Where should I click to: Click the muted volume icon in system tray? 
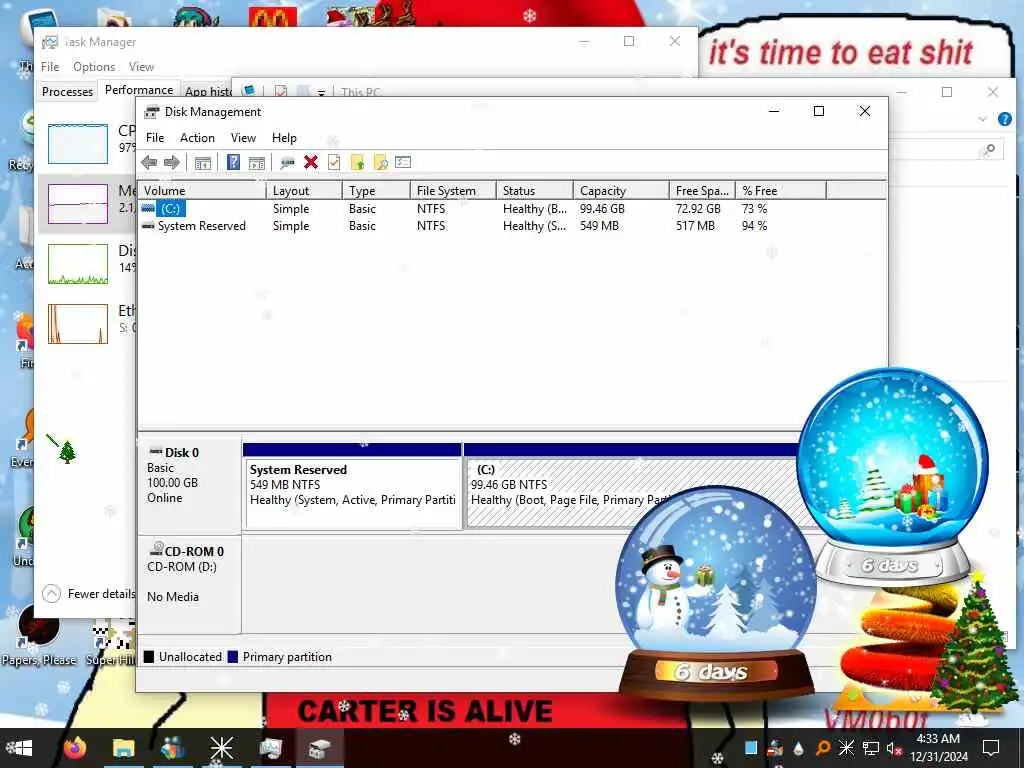(x=894, y=748)
